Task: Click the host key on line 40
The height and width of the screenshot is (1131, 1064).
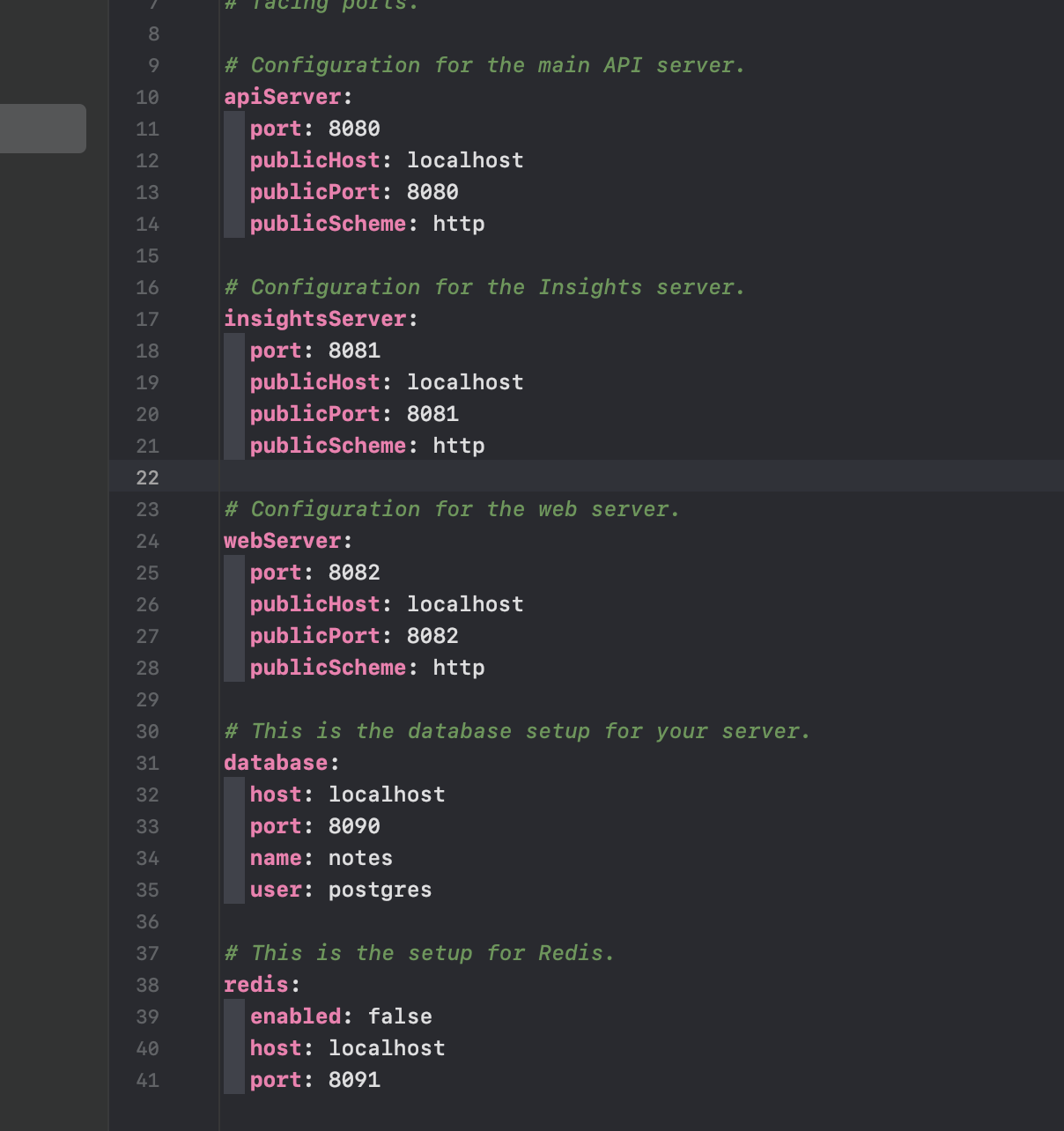Action: [x=276, y=1048]
